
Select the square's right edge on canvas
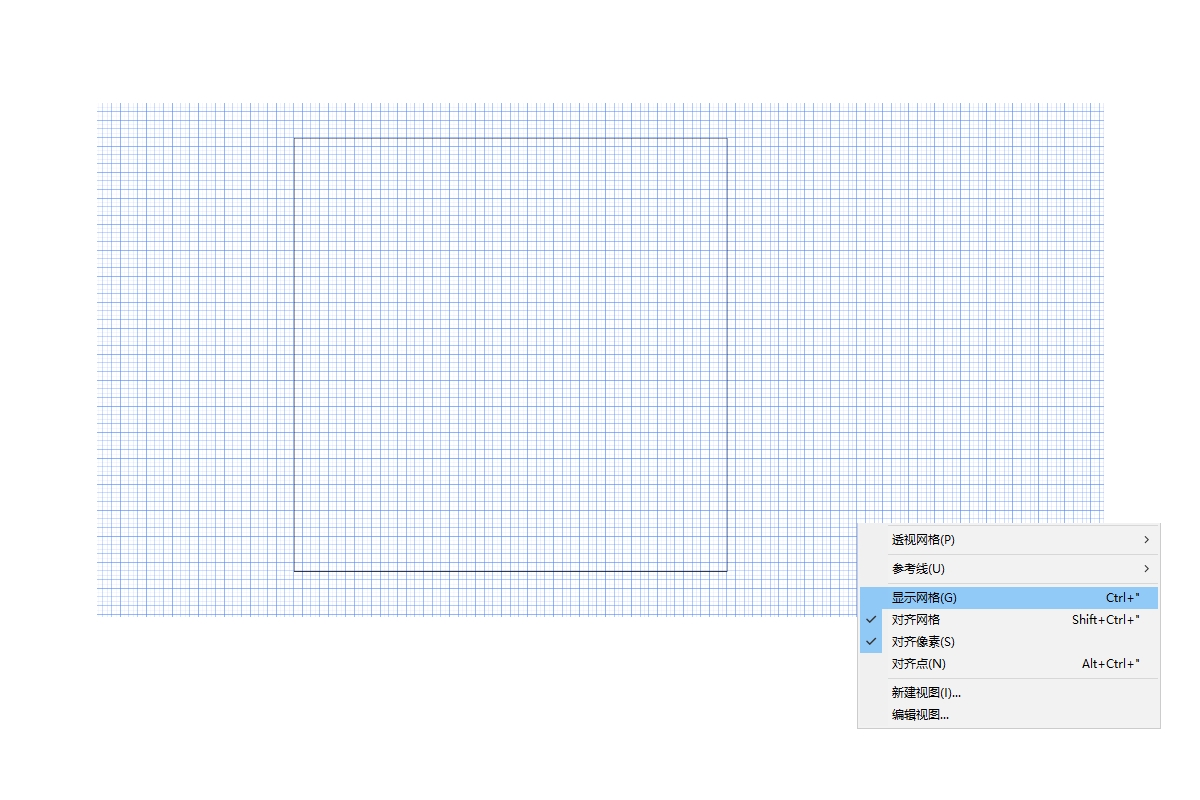(727, 355)
